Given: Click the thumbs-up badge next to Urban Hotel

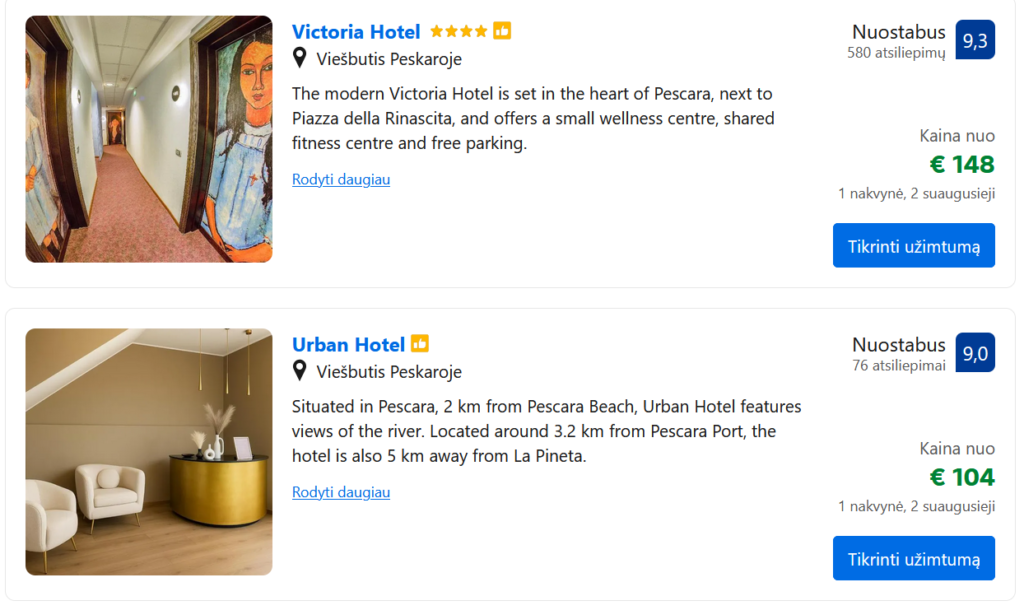Looking at the screenshot, I should (420, 344).
